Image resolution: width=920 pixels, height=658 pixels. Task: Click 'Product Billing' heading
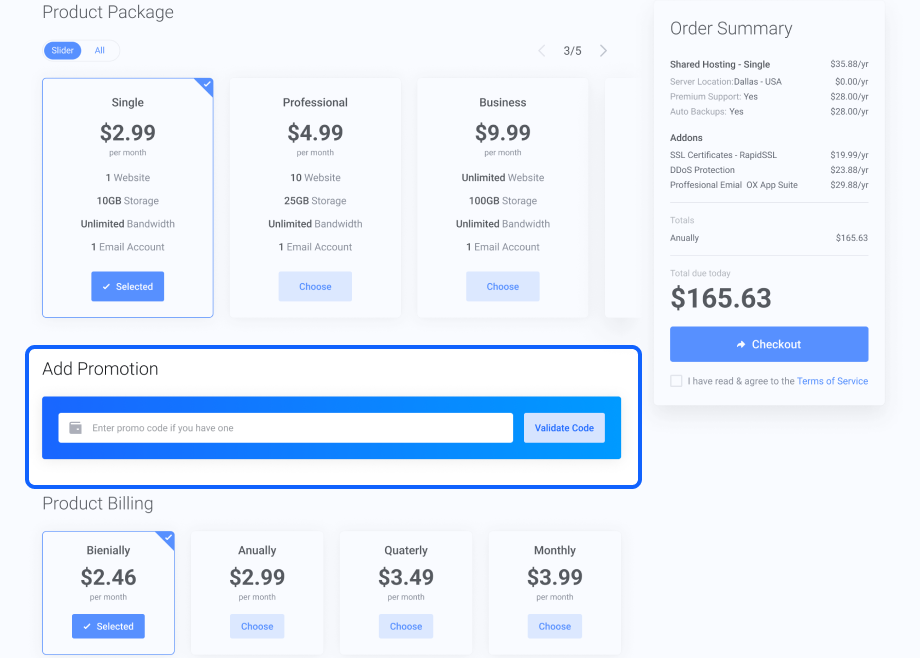tap(98, 504)
